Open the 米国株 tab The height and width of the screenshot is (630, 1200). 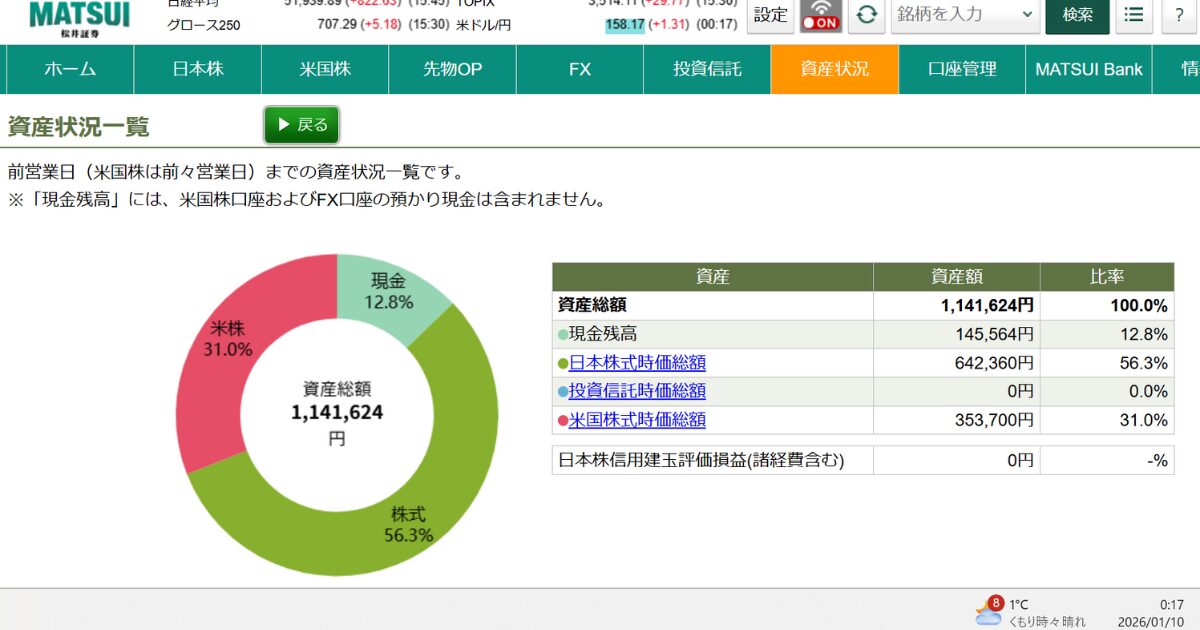[x=325, y=69]
